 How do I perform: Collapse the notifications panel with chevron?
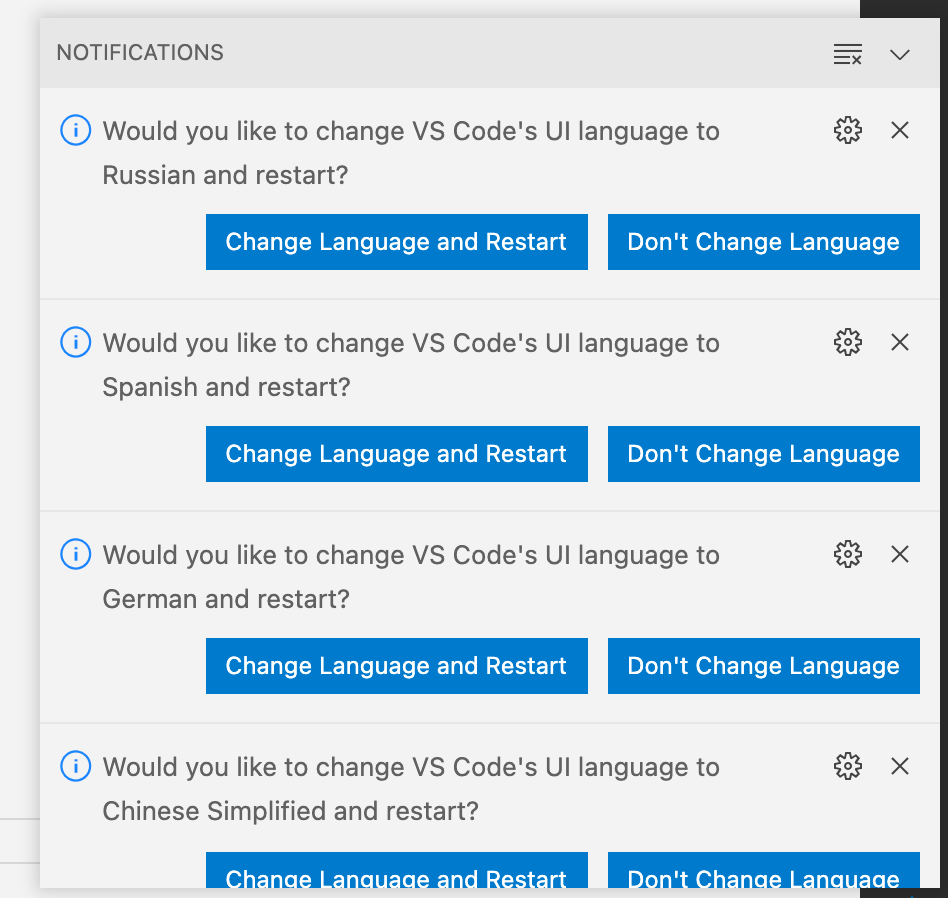tap(900, 54)
